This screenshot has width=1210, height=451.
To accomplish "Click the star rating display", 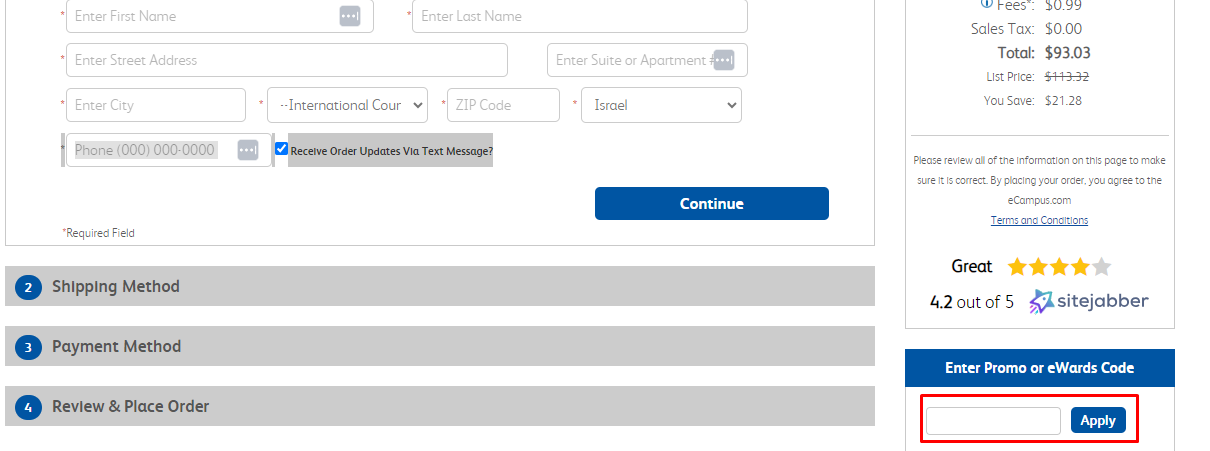I will pos(1059,267).
